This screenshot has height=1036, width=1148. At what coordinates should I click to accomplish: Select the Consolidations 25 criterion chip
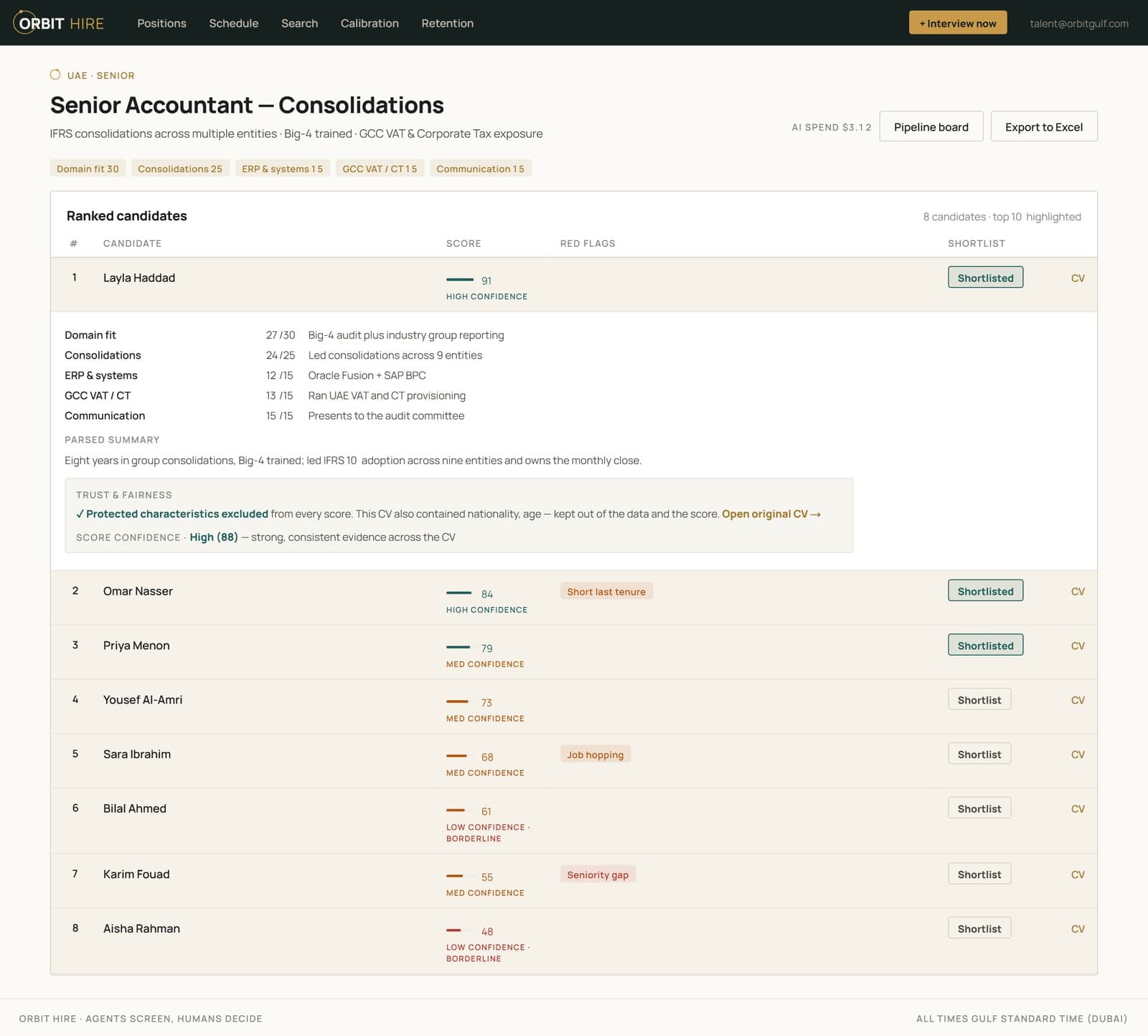coord(180,169)
